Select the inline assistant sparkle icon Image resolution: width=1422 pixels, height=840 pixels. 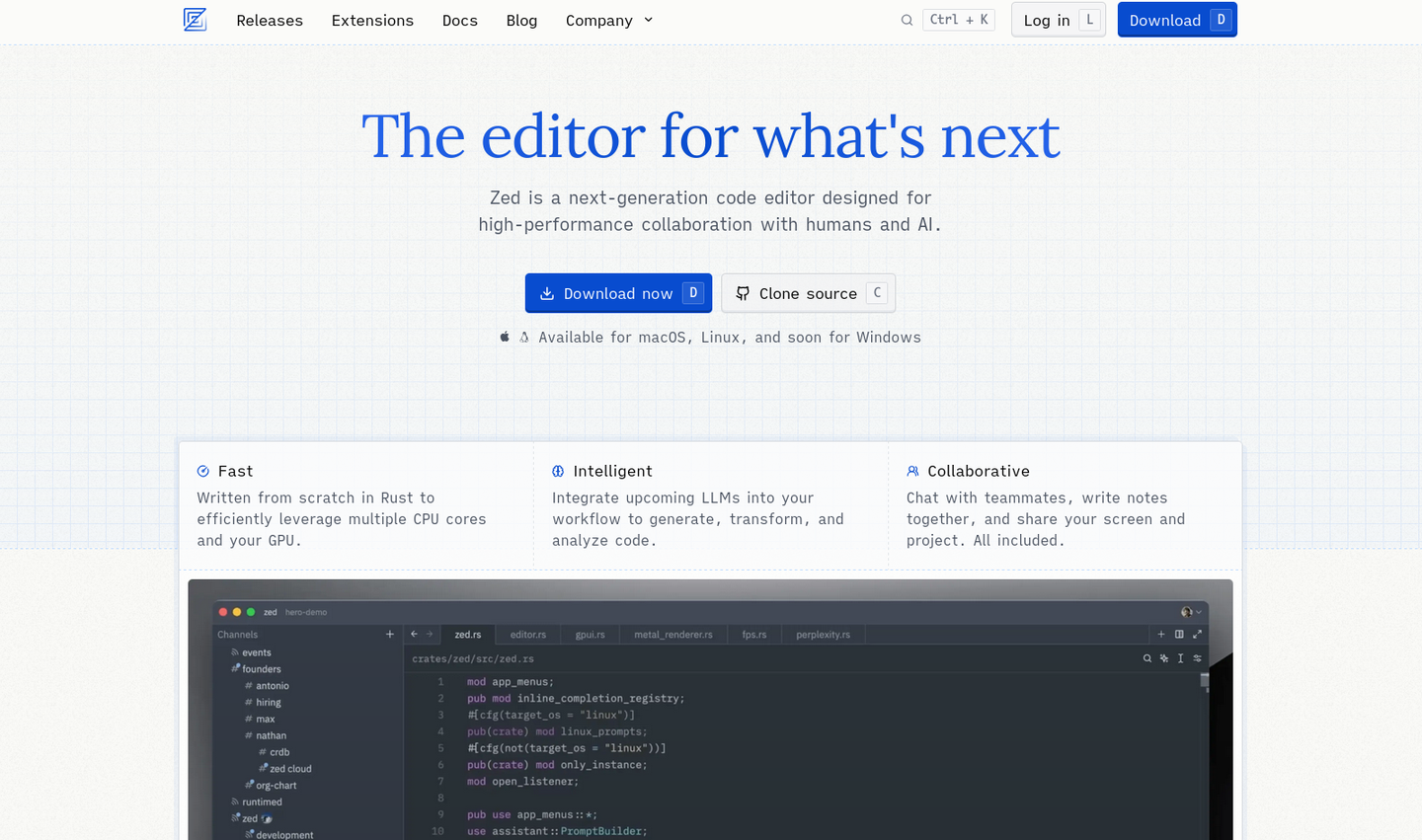click(x=1163, y=658)
